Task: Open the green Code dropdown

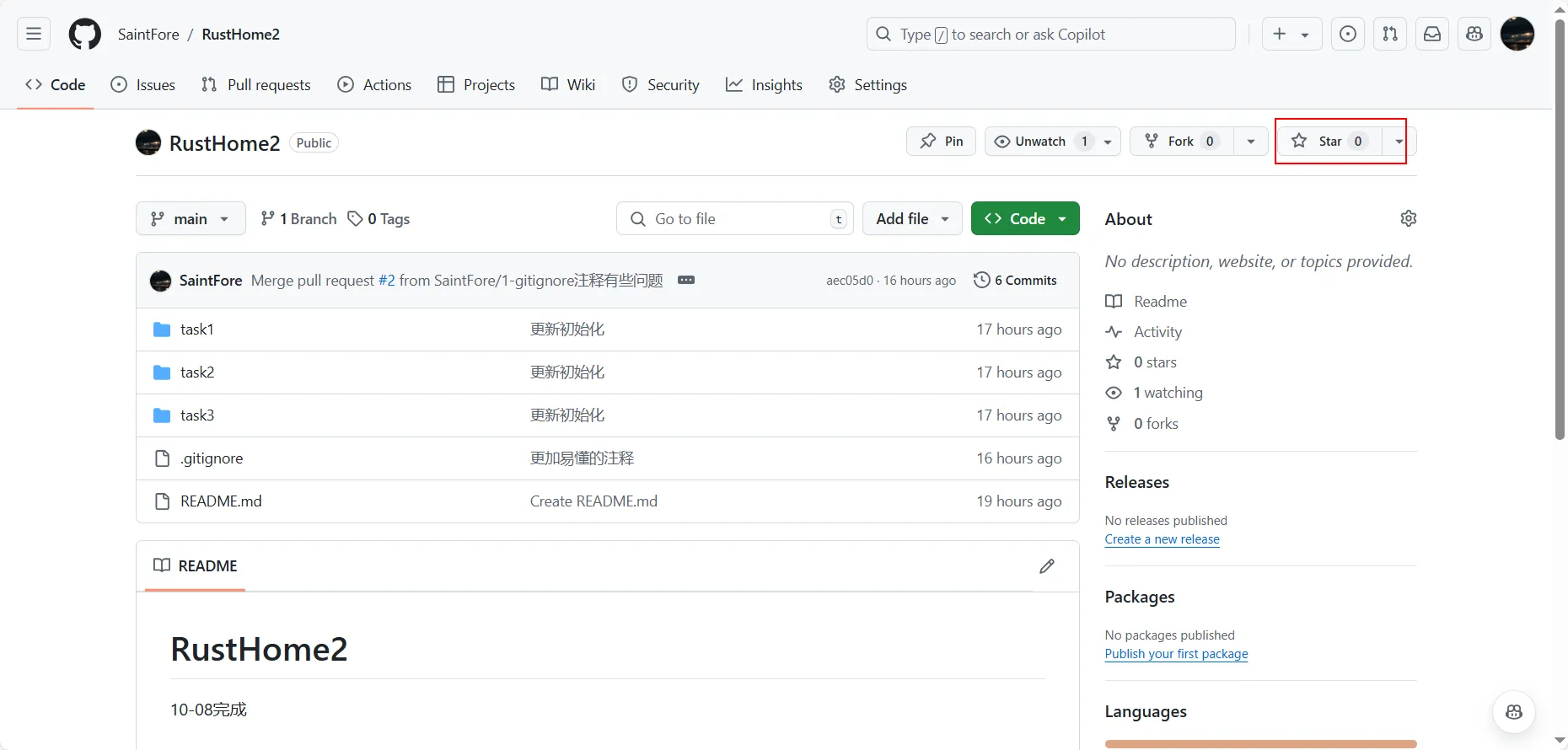Action: [1025, 219]
